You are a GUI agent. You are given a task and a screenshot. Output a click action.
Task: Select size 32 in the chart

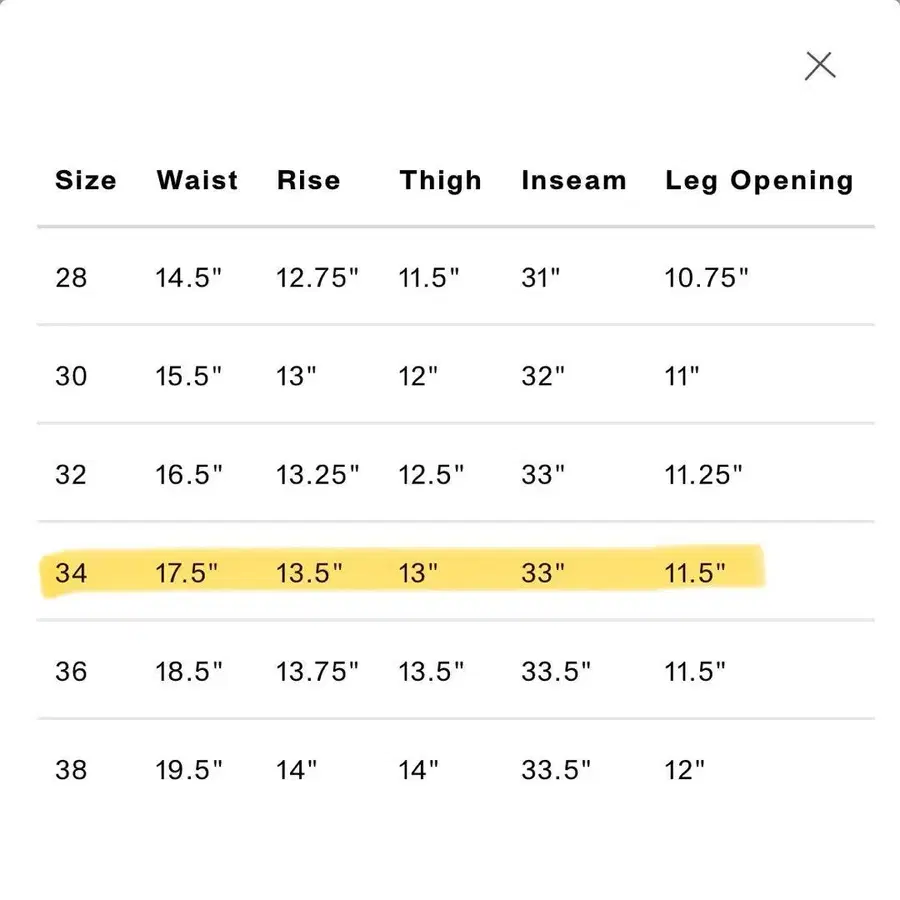pos(72,474)
